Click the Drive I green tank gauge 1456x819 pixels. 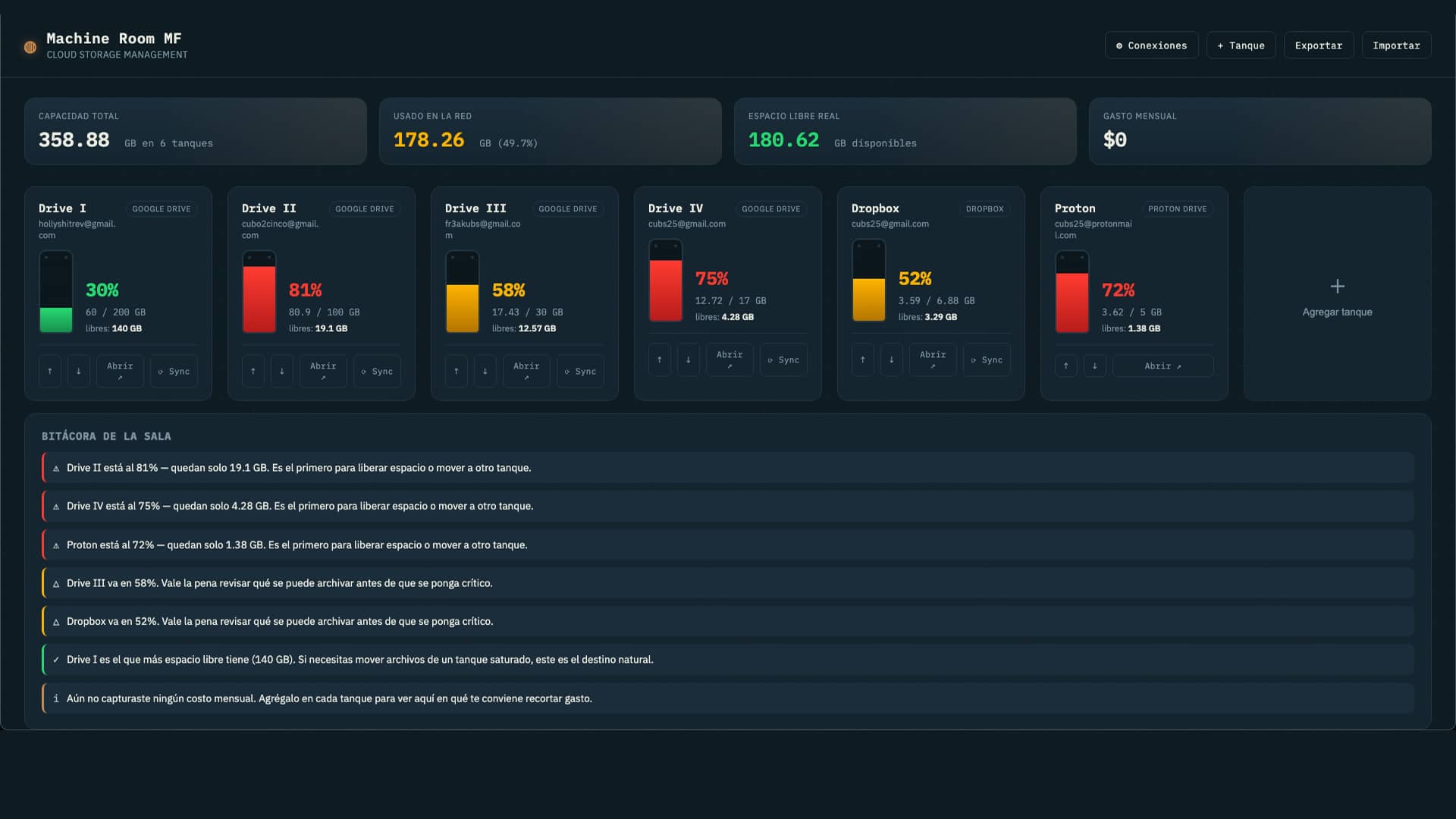click(56, 292)
